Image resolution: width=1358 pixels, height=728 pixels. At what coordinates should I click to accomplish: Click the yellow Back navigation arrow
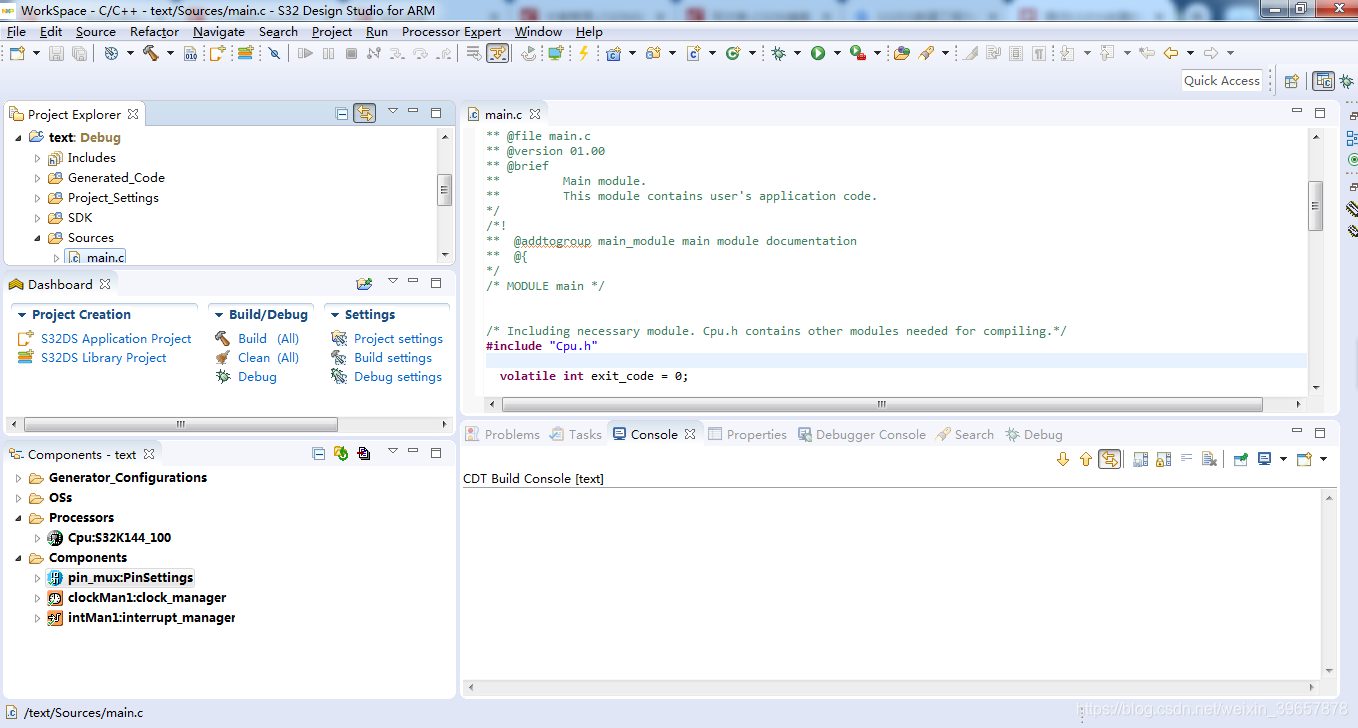(1170, 53)
